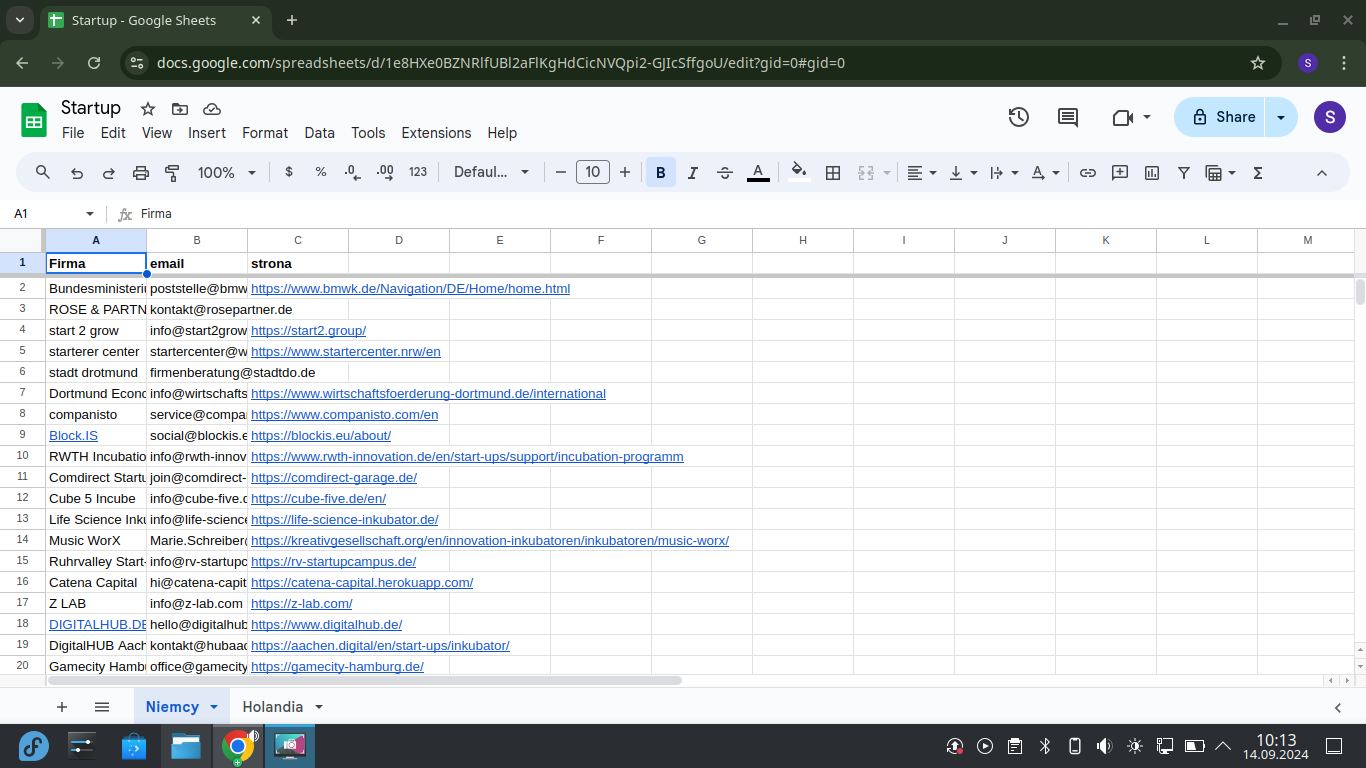Move the document with folder icon

180,109
